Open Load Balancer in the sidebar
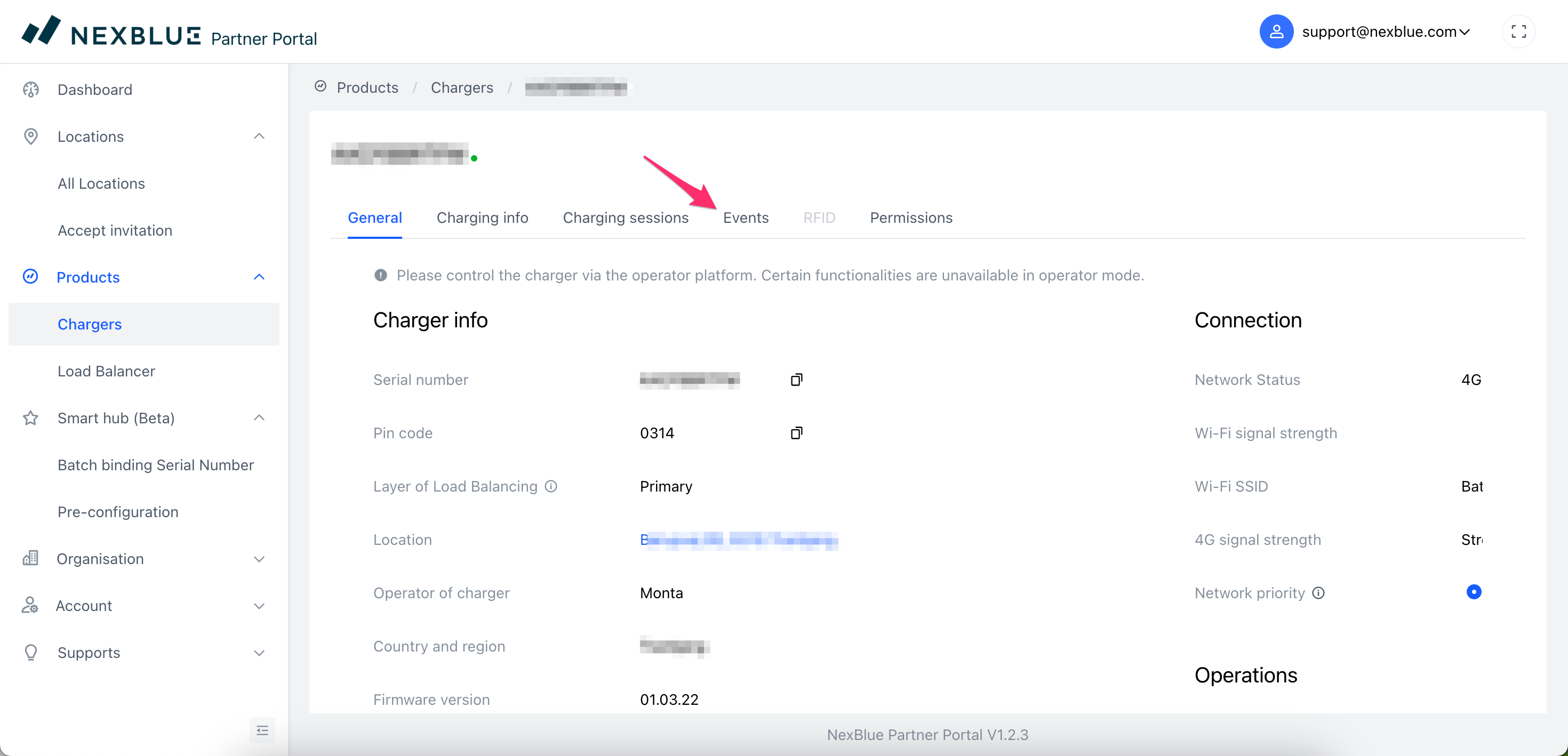1568x756 pixels. (x=106, y=371)
